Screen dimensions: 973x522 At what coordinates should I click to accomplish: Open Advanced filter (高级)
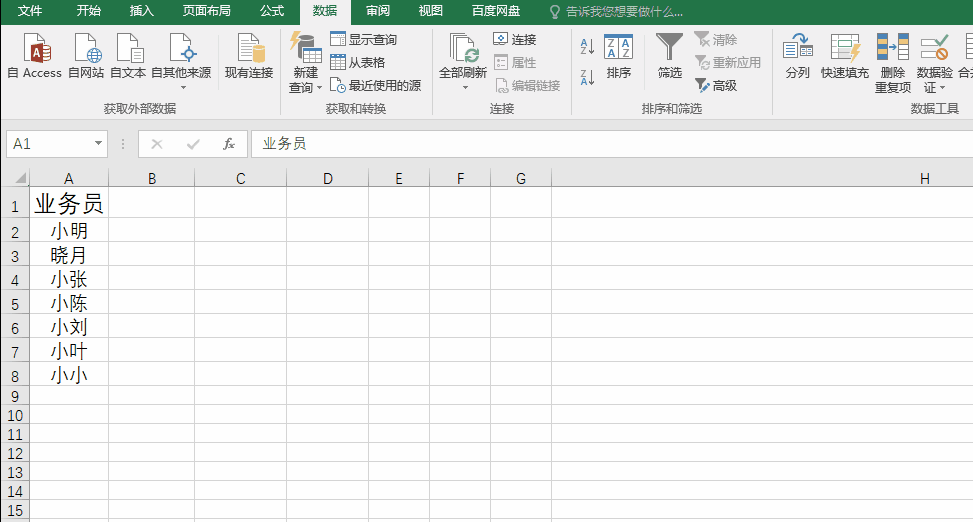(x=715, y=86)
